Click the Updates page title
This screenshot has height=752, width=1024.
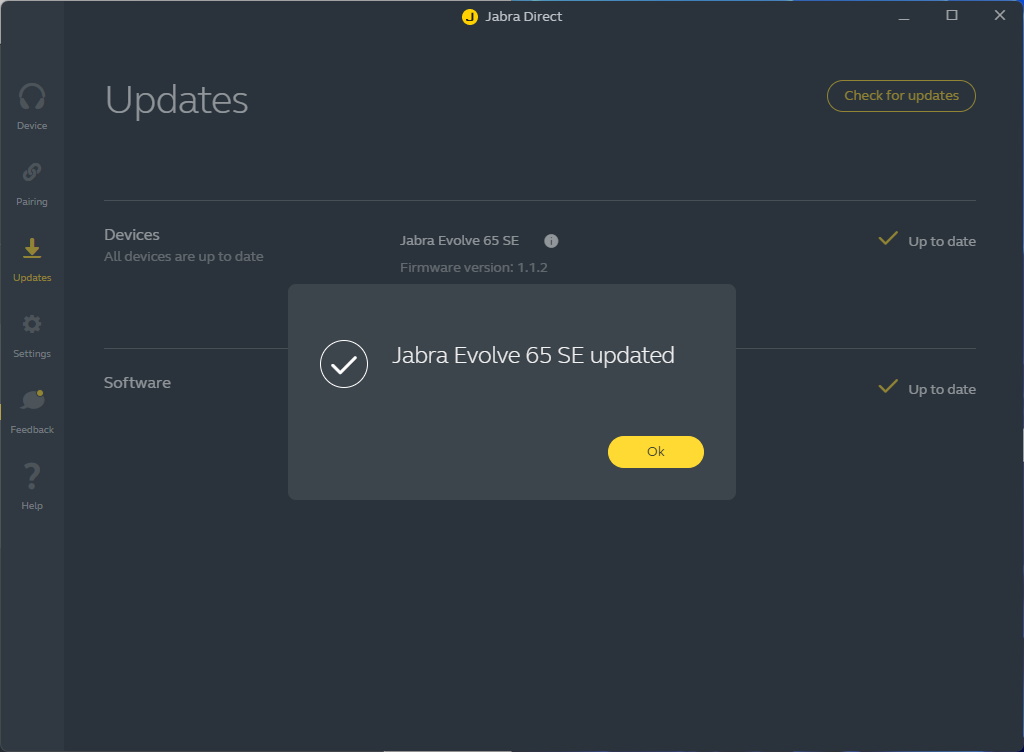click(176, 101)
